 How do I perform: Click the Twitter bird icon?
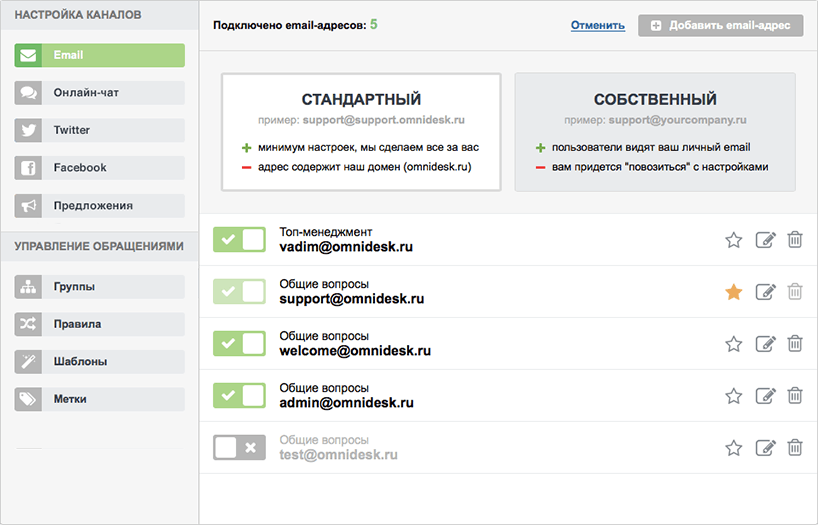click(x=28, y=130)
